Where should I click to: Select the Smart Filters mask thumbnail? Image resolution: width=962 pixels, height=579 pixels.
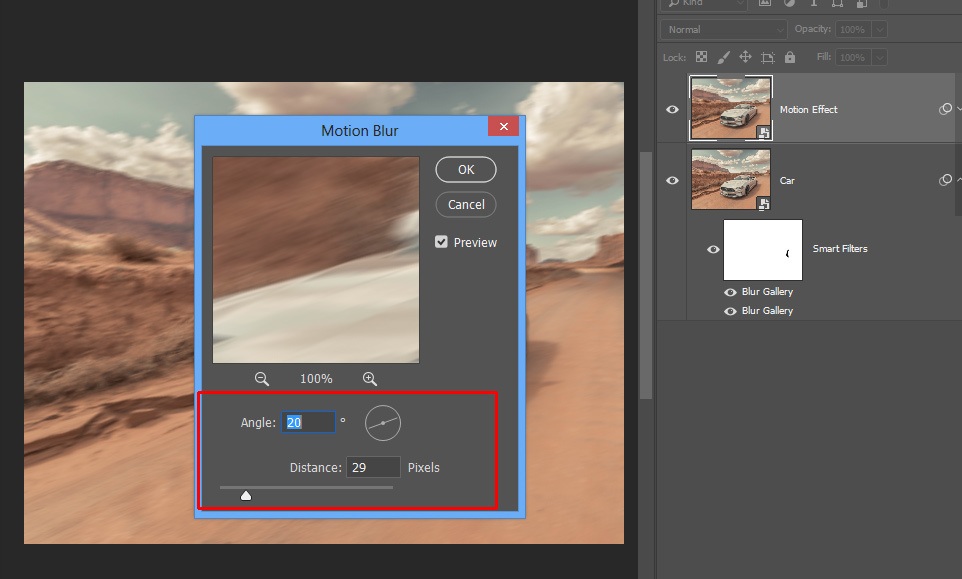pos(762,249)
